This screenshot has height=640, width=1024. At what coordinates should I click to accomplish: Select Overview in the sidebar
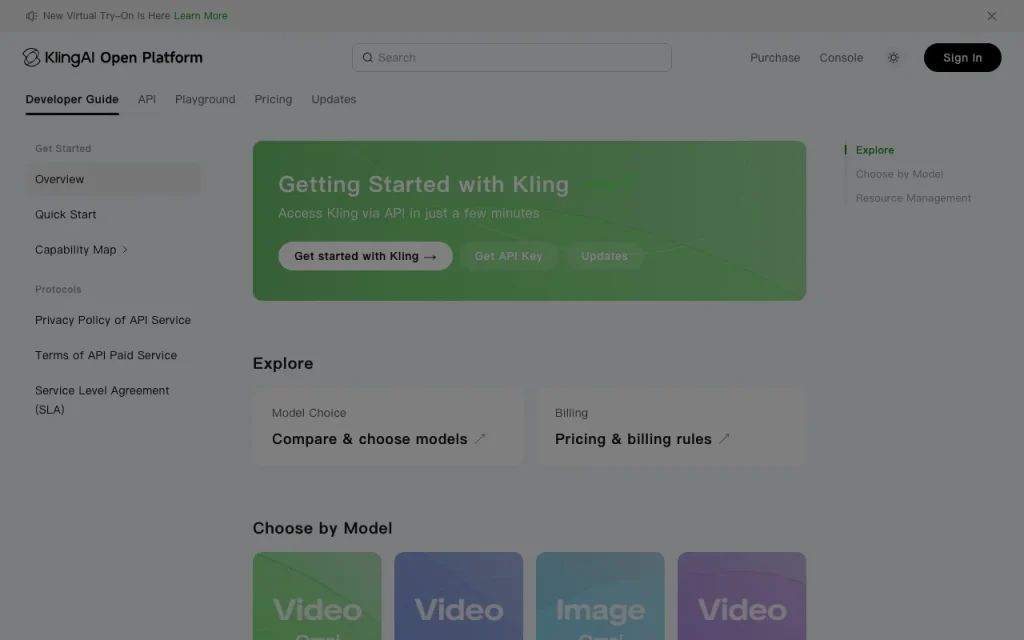[113, 179]
